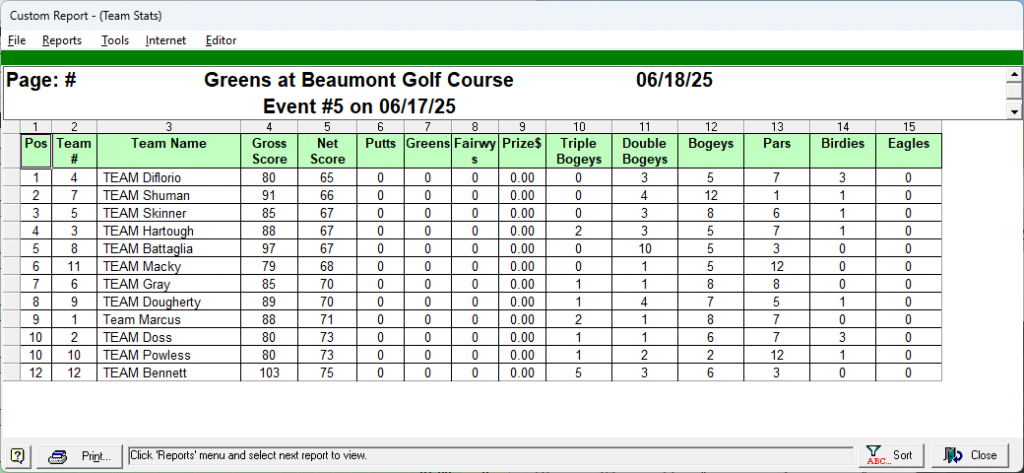Image resolution: width=1024 pixels, height=473 pixels.
Task: Click the Net Score column header
Action: [327, 151]
